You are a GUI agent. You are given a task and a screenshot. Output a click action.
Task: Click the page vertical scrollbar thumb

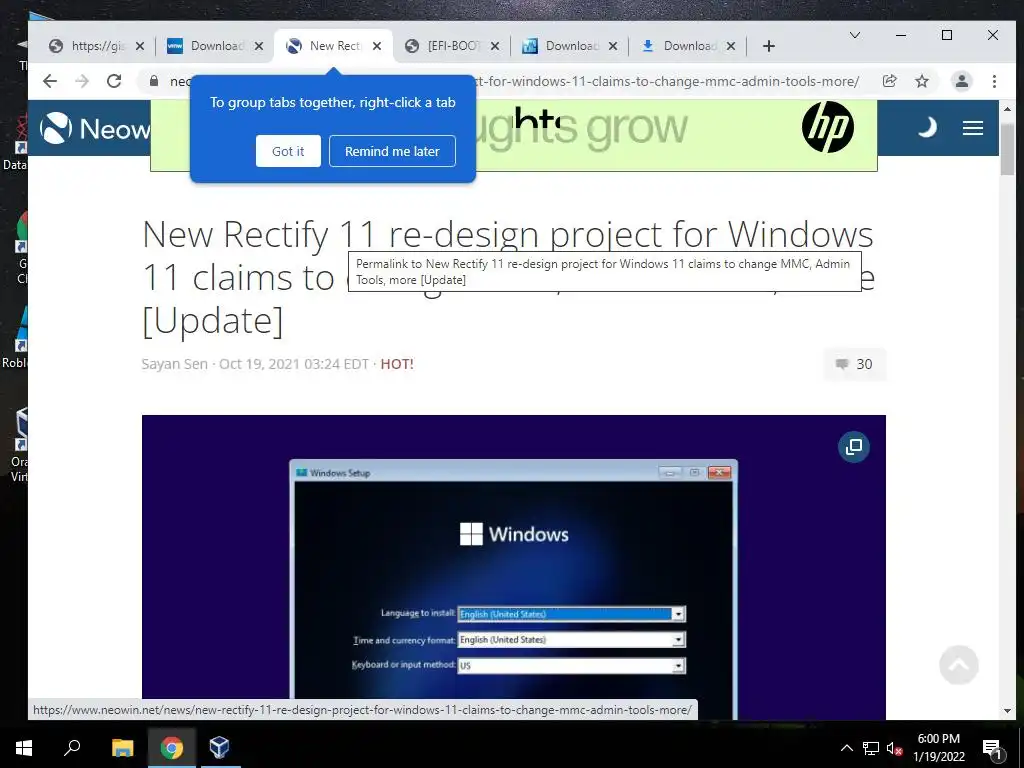pyautogui.click(x=1006, y=149)
